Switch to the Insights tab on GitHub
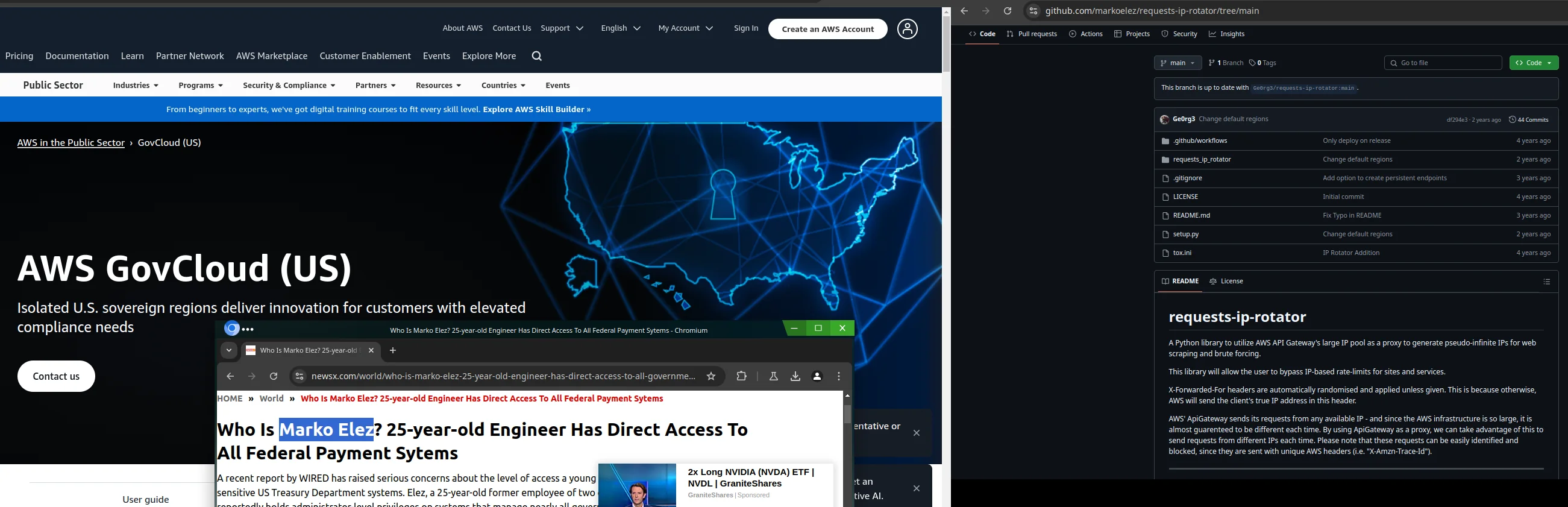The width and height of the screenshot is (1568, 507). click(1226, 34)
